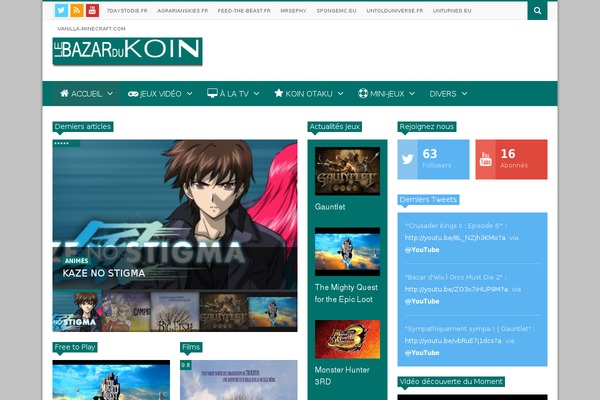Click @YouTube in the Orcs Must Die tweet

(422, 301)
